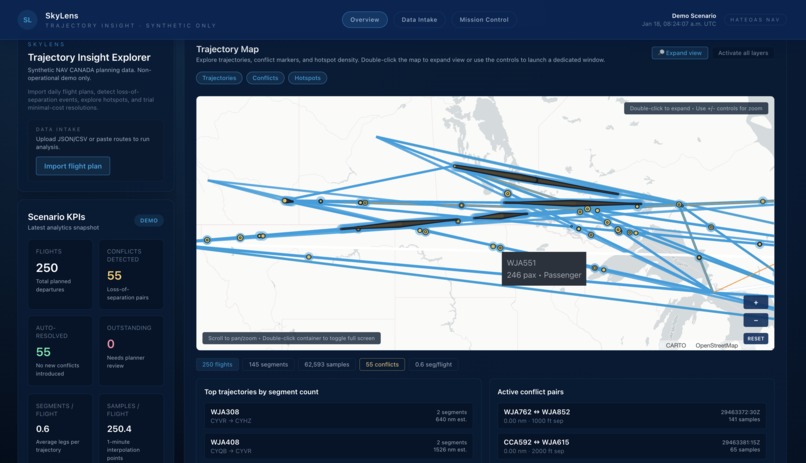This screenshot has height=463, width=806.
Task: Click the WJA551 flight tooltip on map
Action: [544, 269]
